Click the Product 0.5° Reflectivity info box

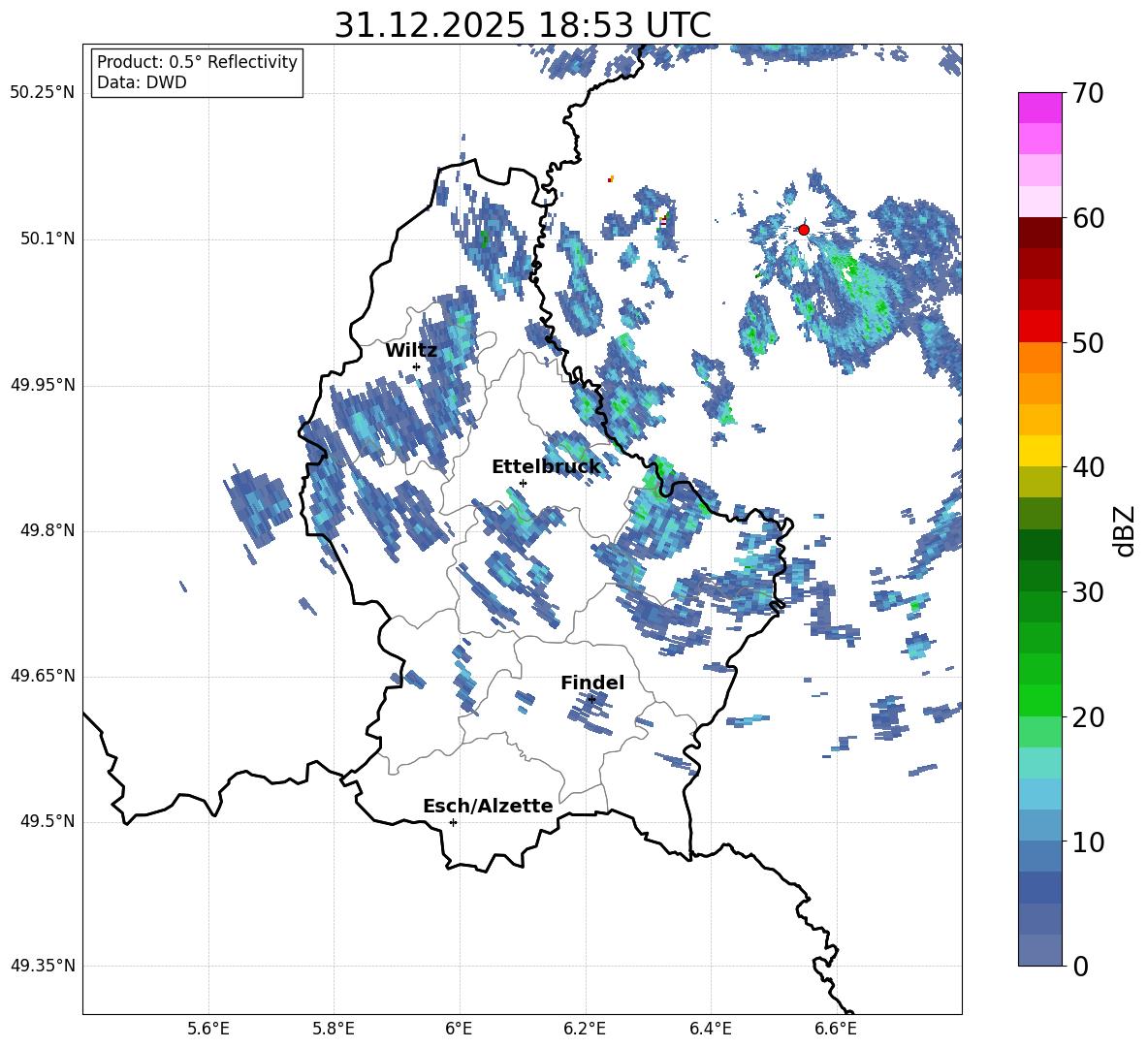point(197,73)
